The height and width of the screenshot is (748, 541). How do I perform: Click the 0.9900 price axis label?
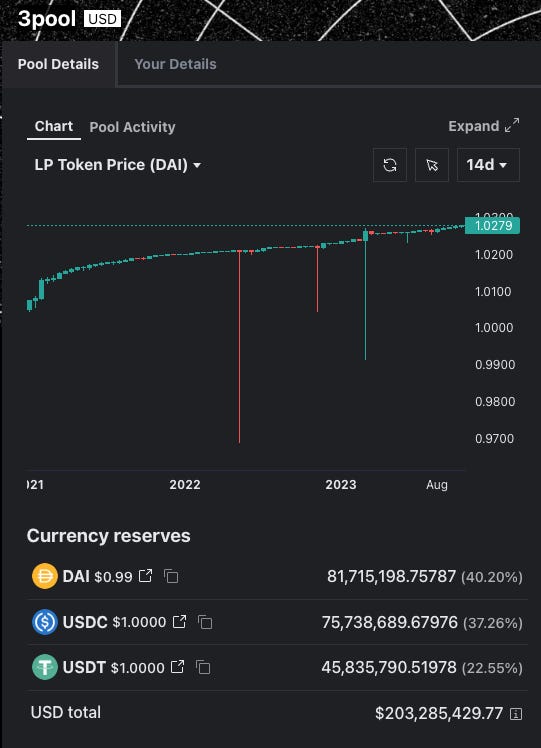[495, 364]
